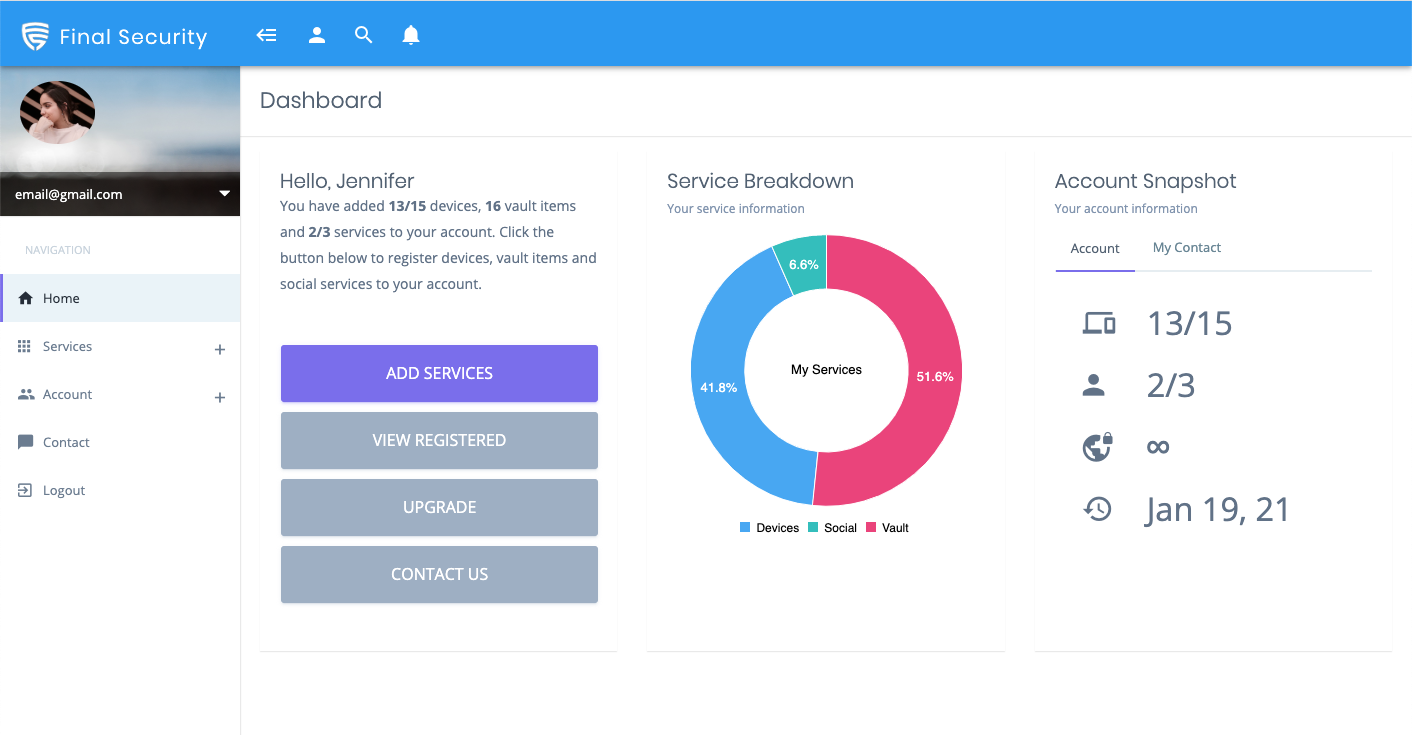Click the UPGRADE button
The width and height of the screenshot is (1412, 735).
439,507
